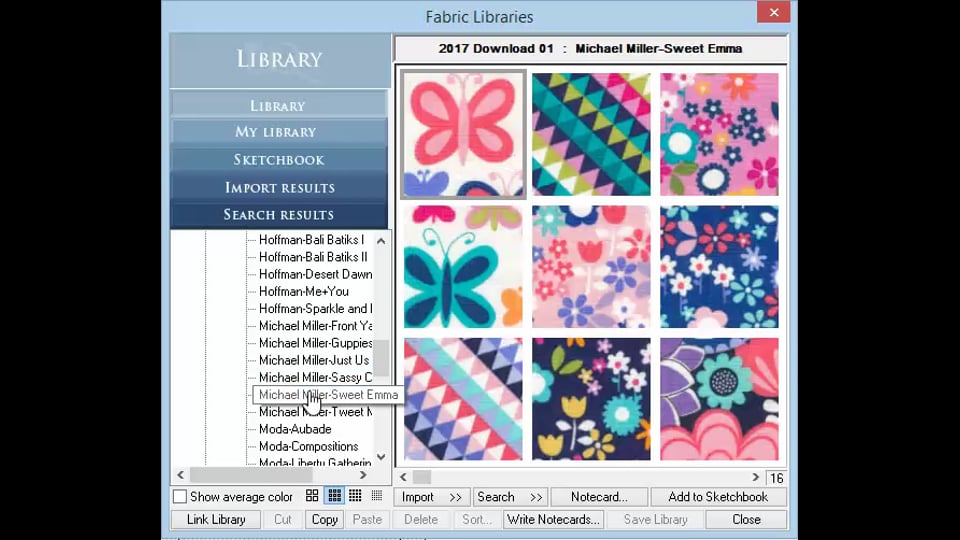Viewport: 960px width, 540px height.
Task: Click tree horizontal scroll right arrow
Action: point(363,475)
